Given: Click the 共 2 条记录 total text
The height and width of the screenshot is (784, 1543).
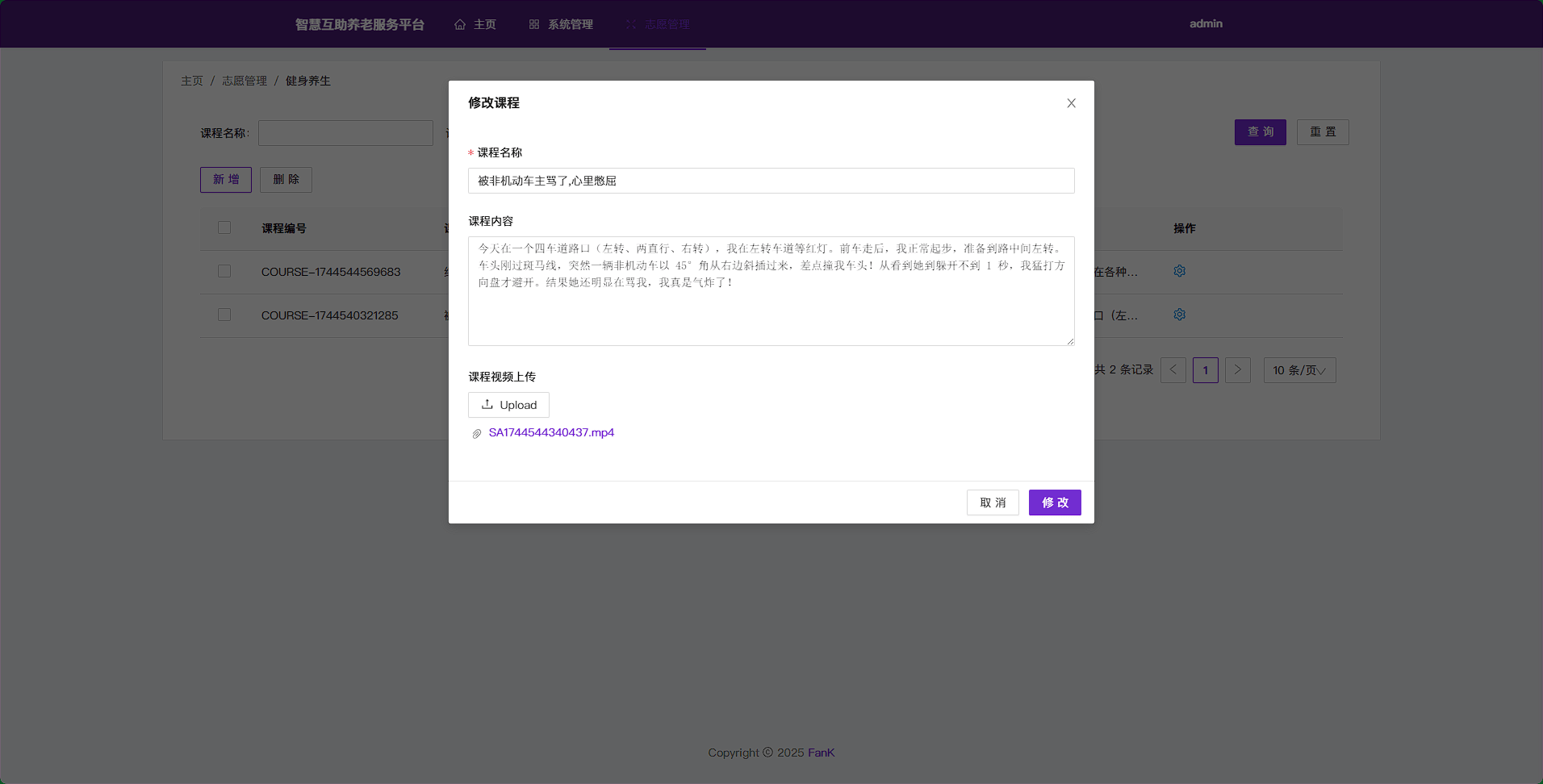Looking at the screenshot, I should [x=1124, y=369].
